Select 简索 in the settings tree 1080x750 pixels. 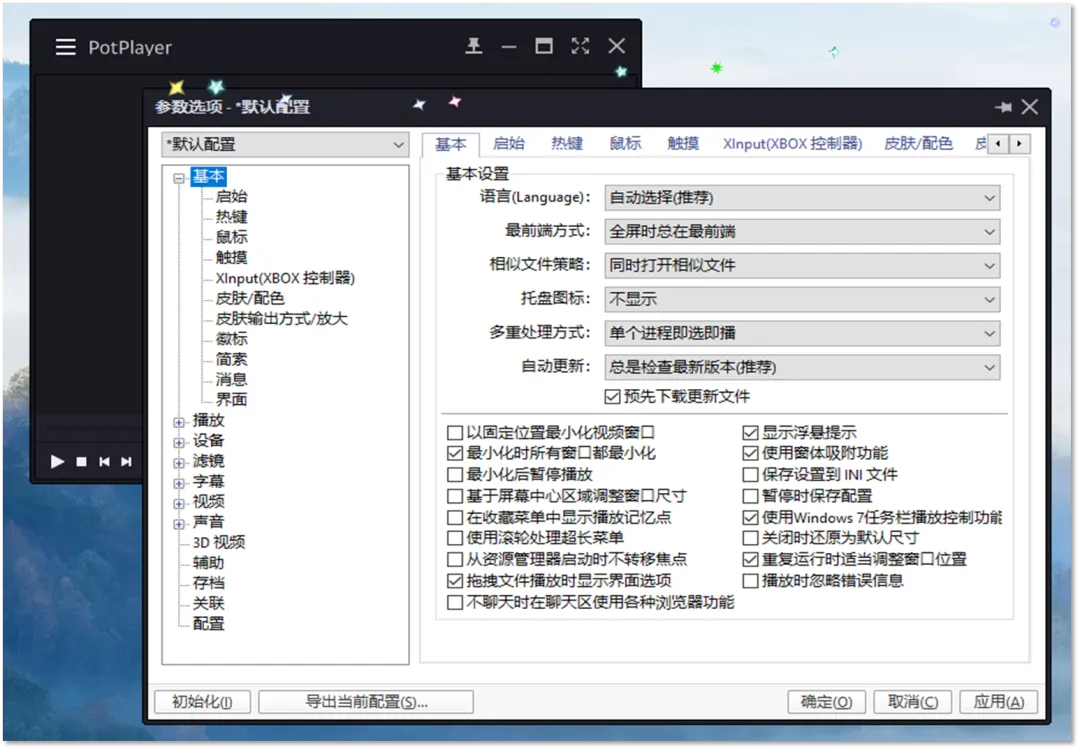tap(231, 360)
